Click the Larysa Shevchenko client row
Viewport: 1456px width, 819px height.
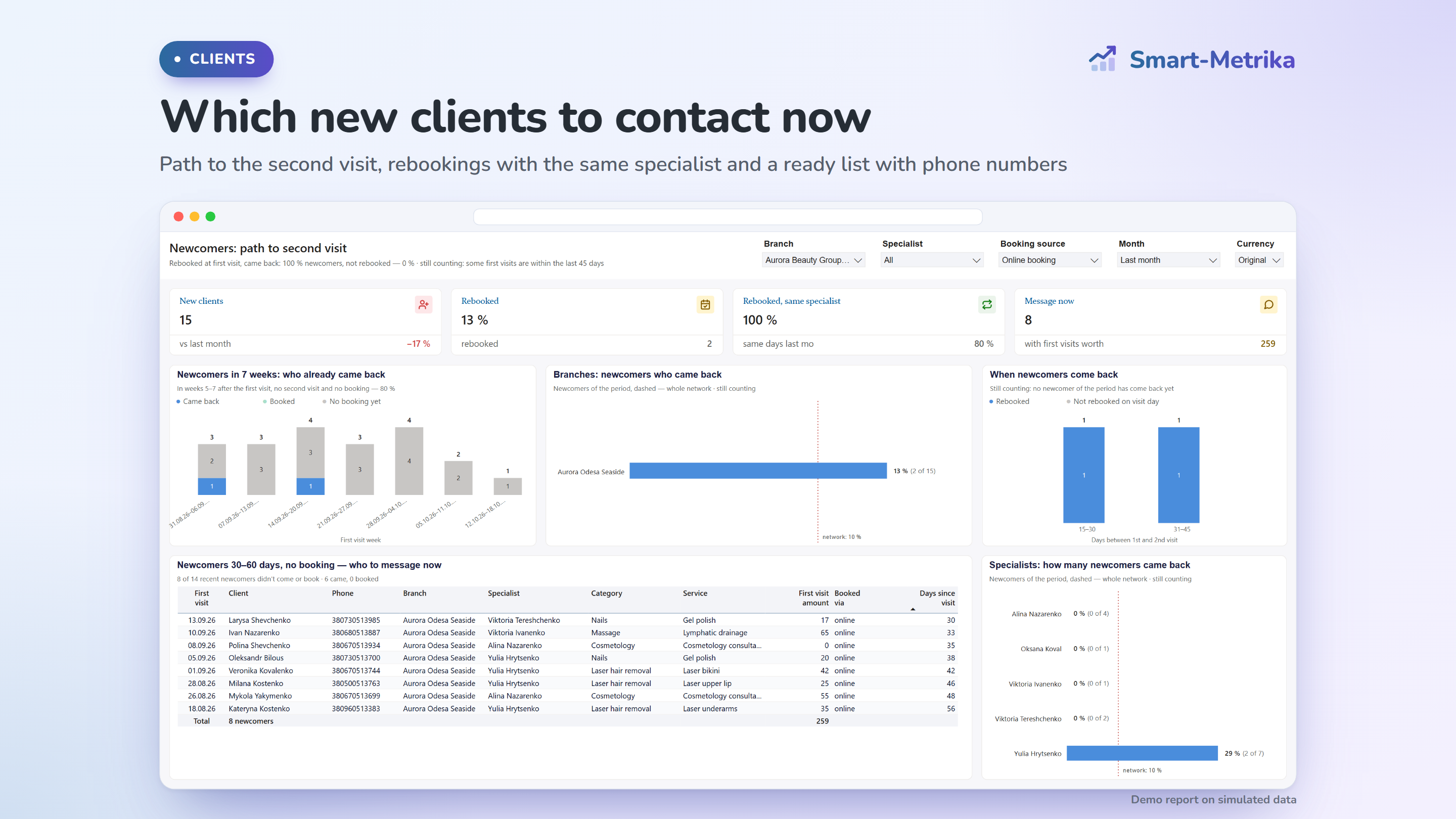567,620
